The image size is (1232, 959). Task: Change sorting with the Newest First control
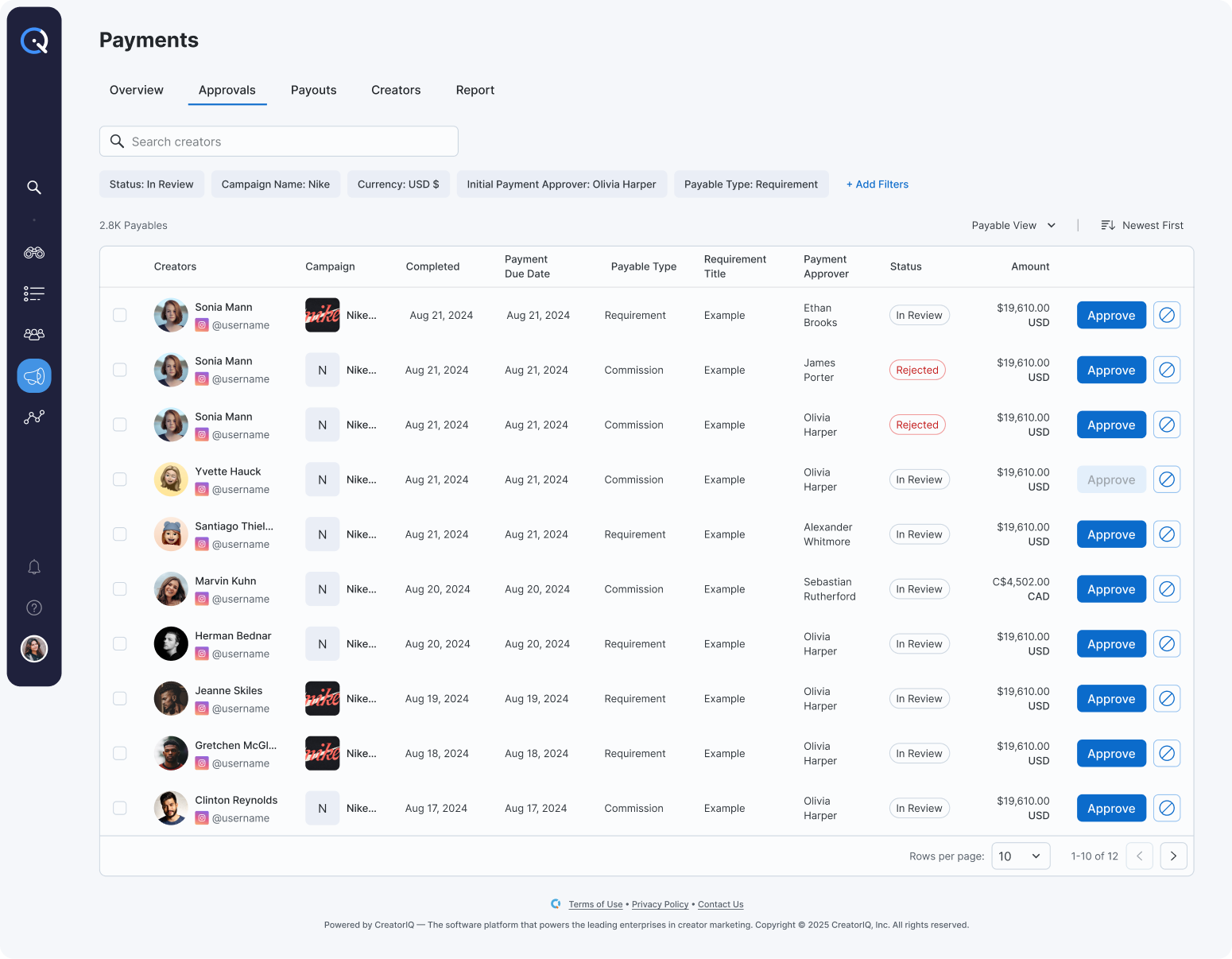pos(1142,225)
